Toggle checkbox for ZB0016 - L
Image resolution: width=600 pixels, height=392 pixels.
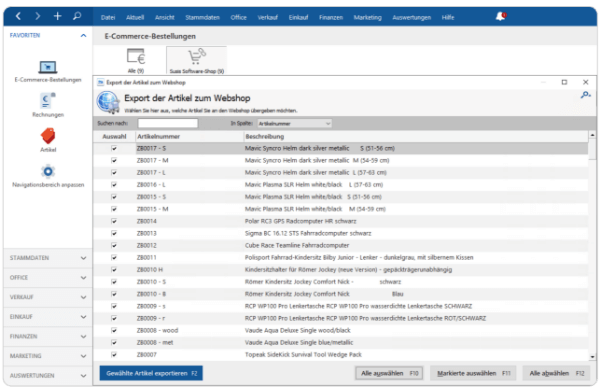click(x=114, y=185)
